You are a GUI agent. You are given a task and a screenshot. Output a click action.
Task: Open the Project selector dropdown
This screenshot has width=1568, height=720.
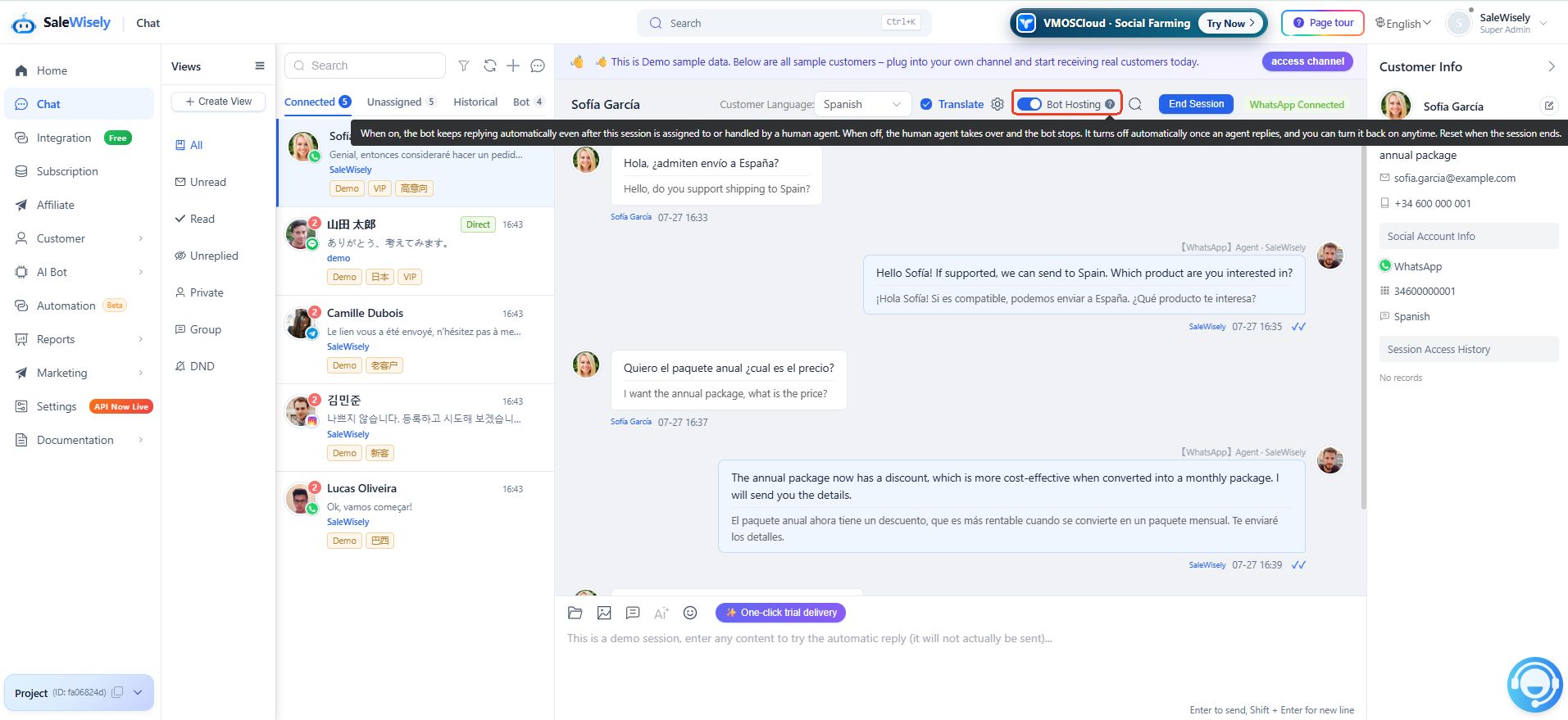138,692
